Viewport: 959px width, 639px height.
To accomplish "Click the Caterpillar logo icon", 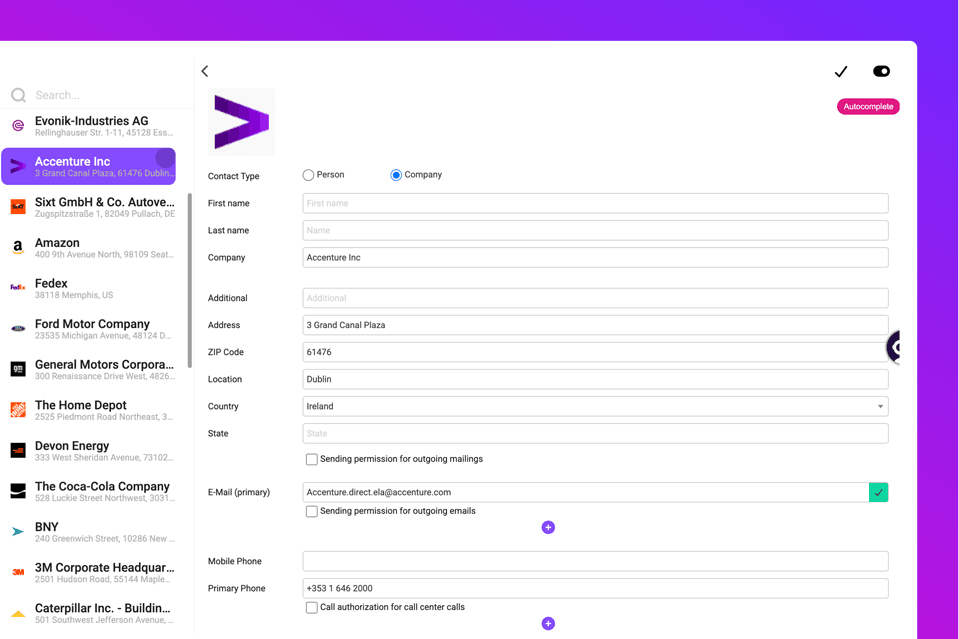I will [18, 613].
